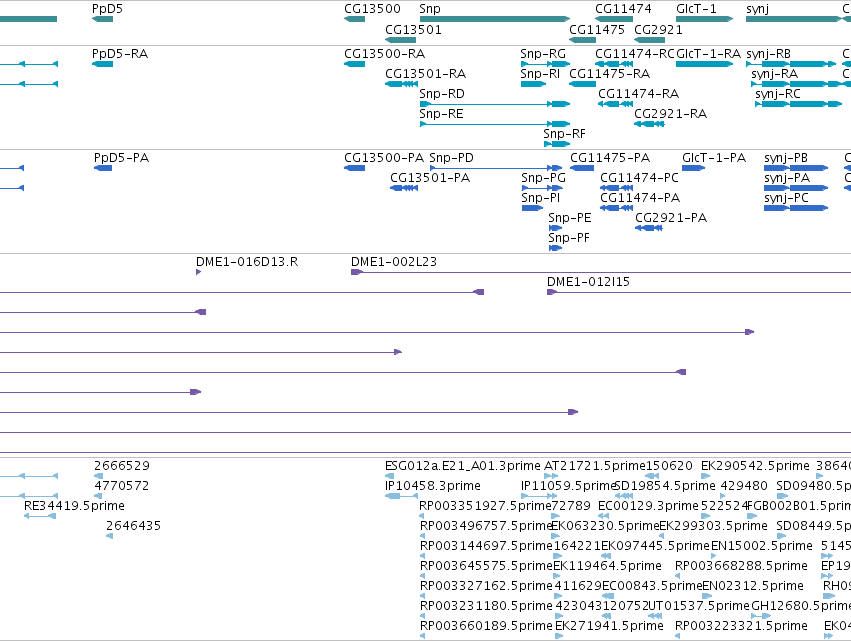Viewport: 851px width, 641px height.
Task: Select the CG11475 gene label
Action: 597,29
